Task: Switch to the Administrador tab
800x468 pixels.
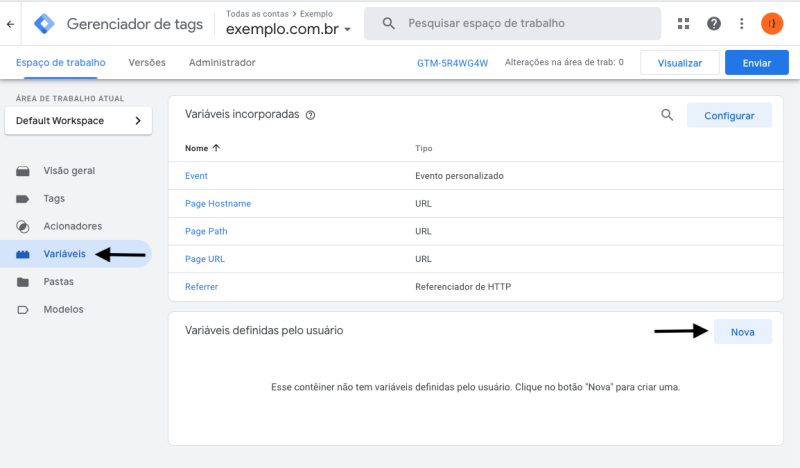Action: [x=222, y=62]
